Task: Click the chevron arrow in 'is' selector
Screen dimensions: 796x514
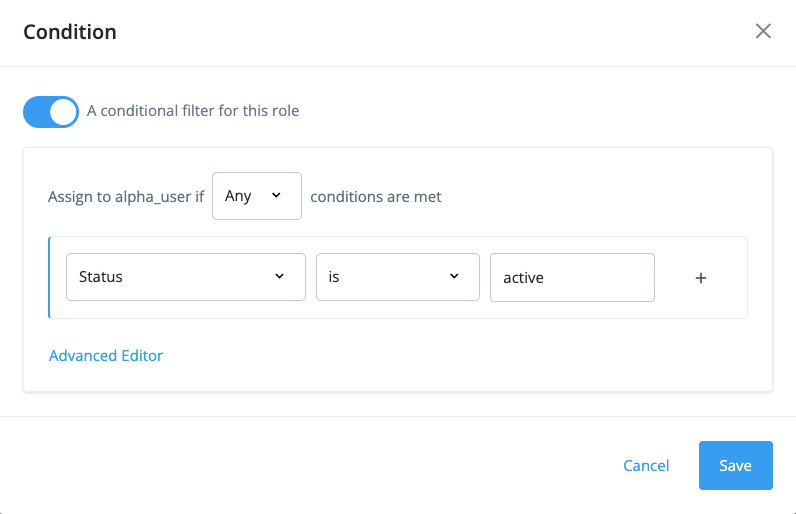Action: coord(453,277)
